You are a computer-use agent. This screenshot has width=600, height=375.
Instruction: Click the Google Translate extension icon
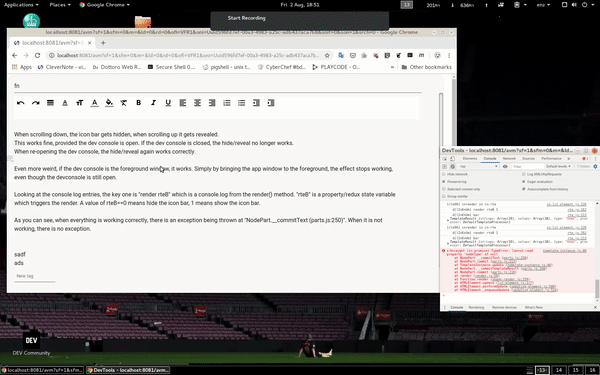(x=341, y=55)
